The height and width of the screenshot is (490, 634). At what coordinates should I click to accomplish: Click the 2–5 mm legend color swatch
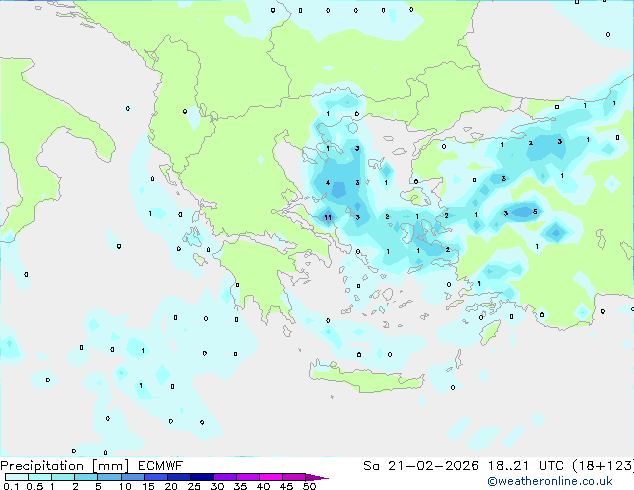tap(86, 477)
